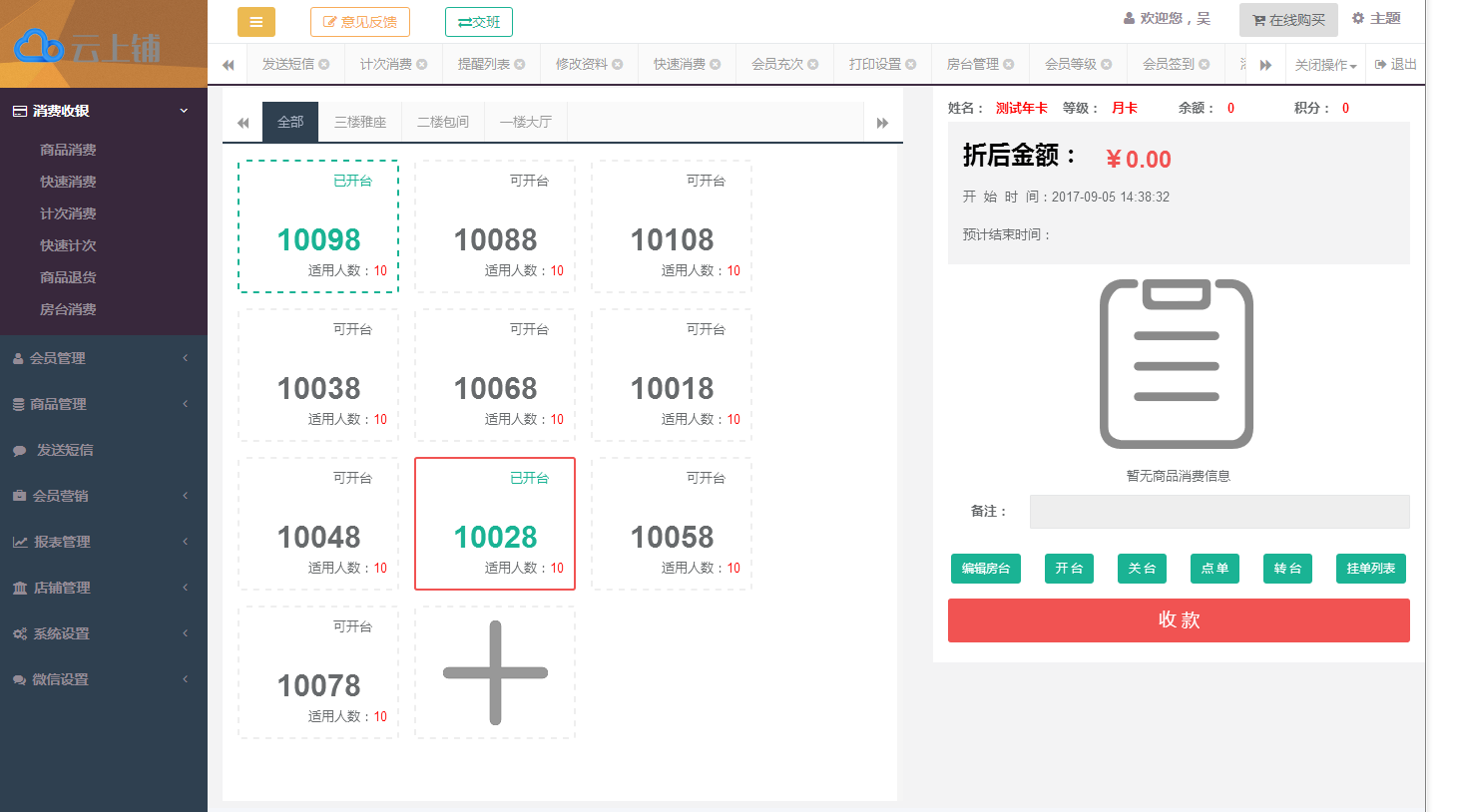Select the 一楼大厅 tab
Image resolution: width=1457 pixels, height=812 pixels.
pyautogui.click(x=526, y=122)
